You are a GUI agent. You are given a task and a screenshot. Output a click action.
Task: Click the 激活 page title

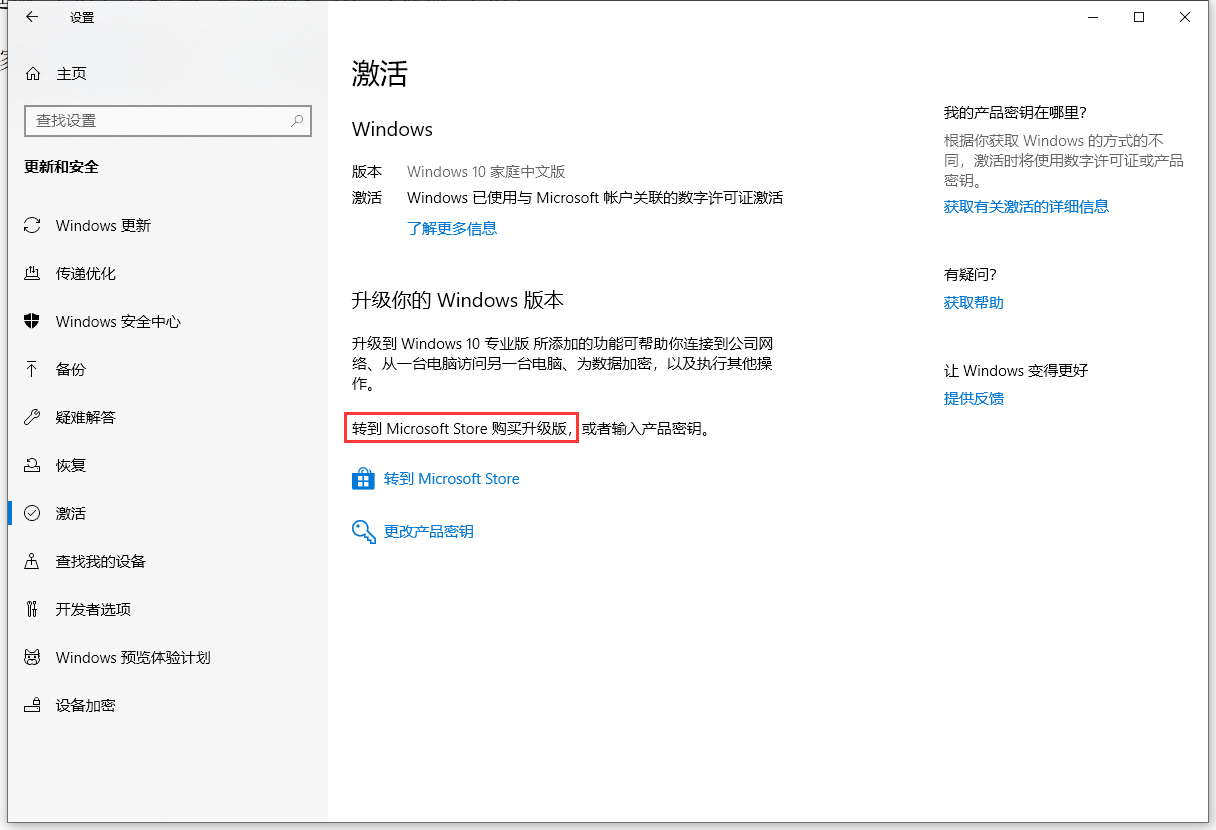[380, 73]
